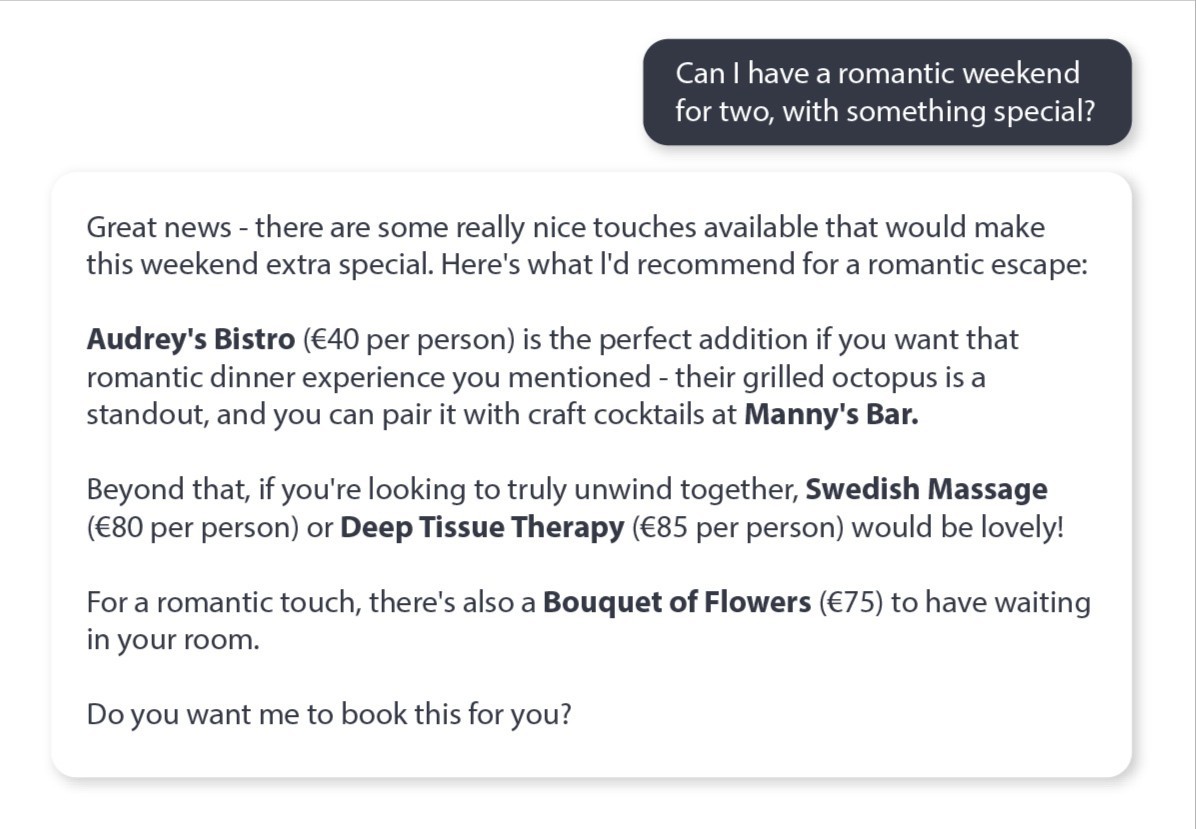Click the bold Deep Tissue Therapy text

(482, 527)
